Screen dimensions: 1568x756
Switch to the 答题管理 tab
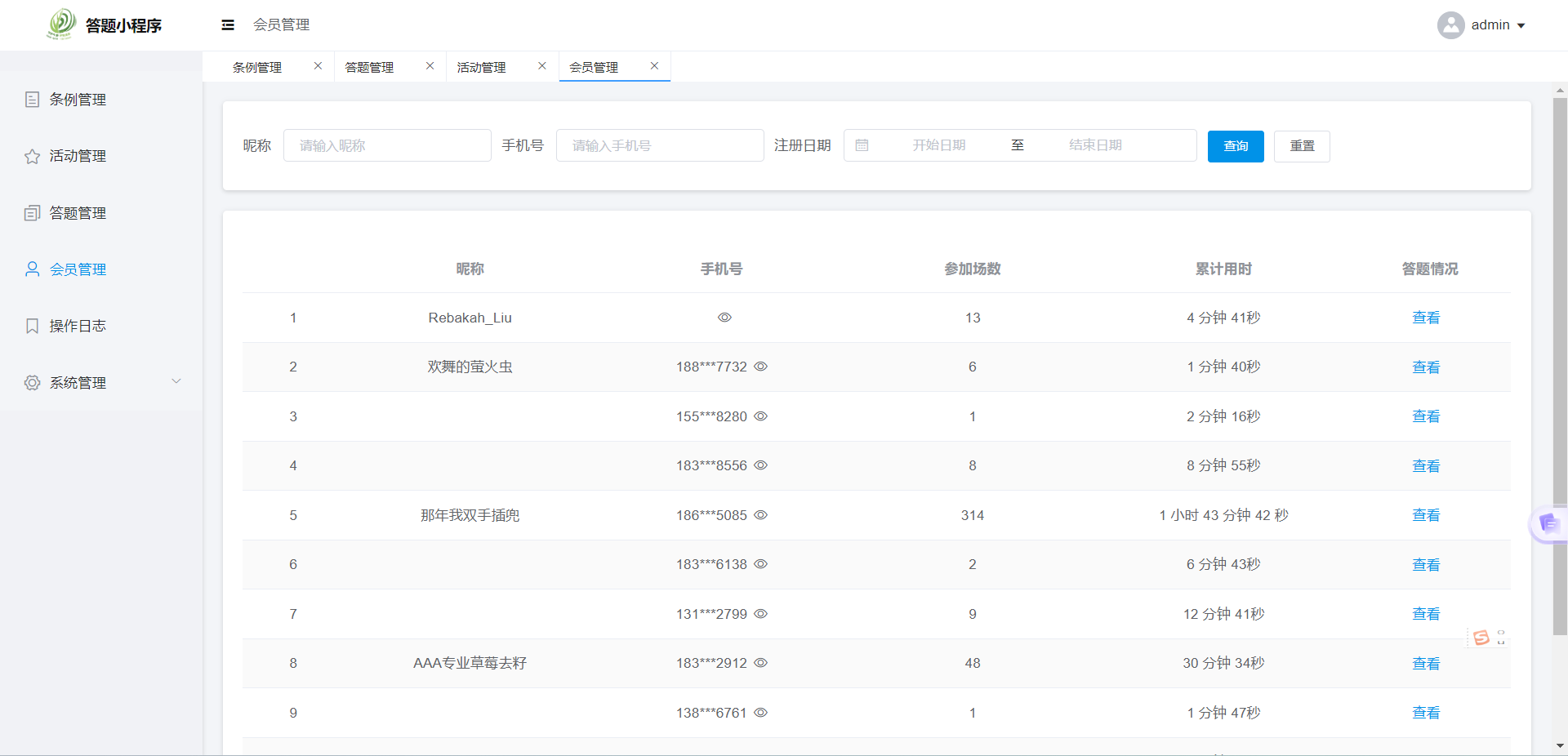(369, 67)
